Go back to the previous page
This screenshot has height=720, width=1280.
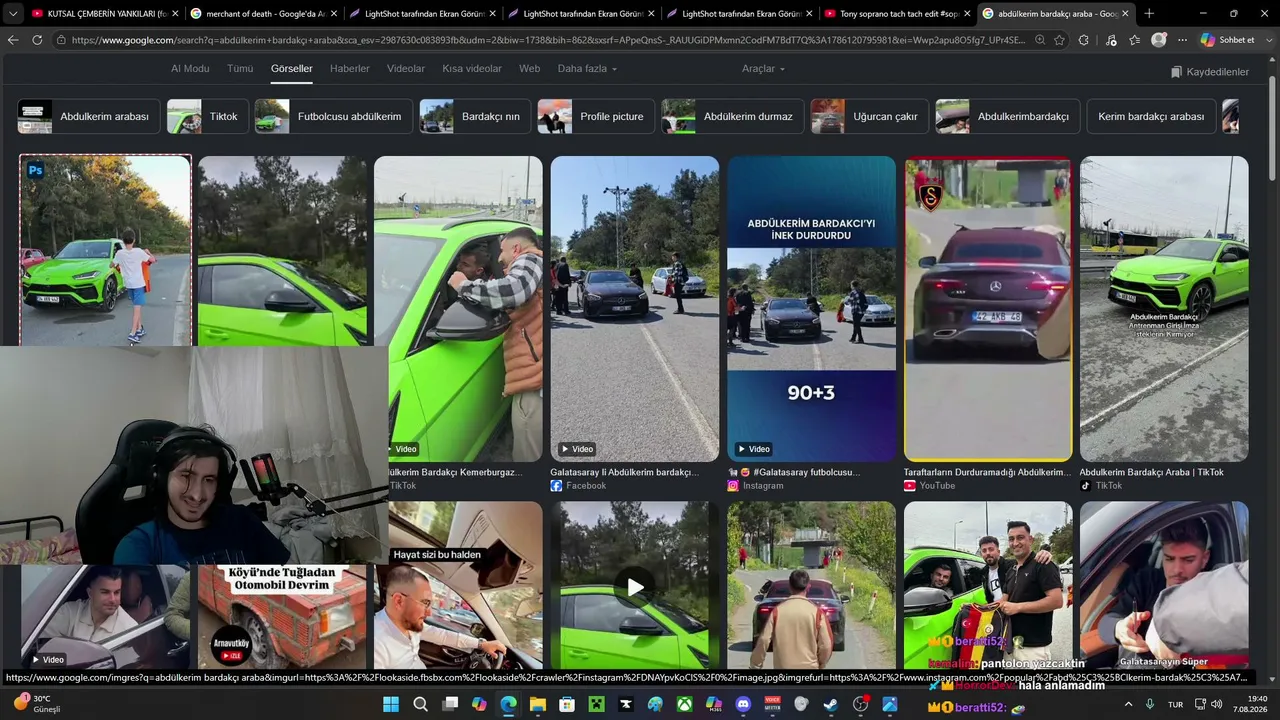point(13,40)
